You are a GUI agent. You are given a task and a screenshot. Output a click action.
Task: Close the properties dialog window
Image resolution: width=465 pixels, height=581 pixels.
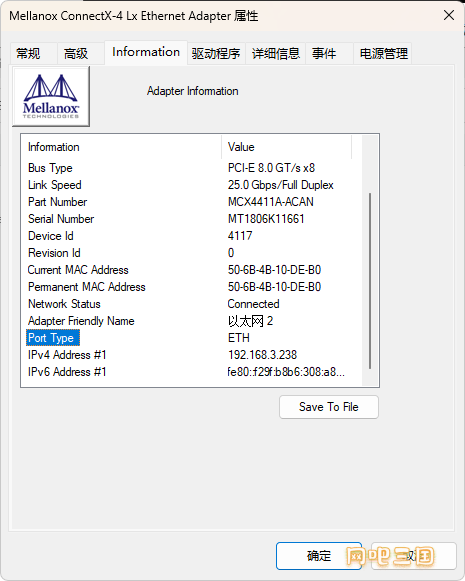pyautogui.click(x=449, y=16)
